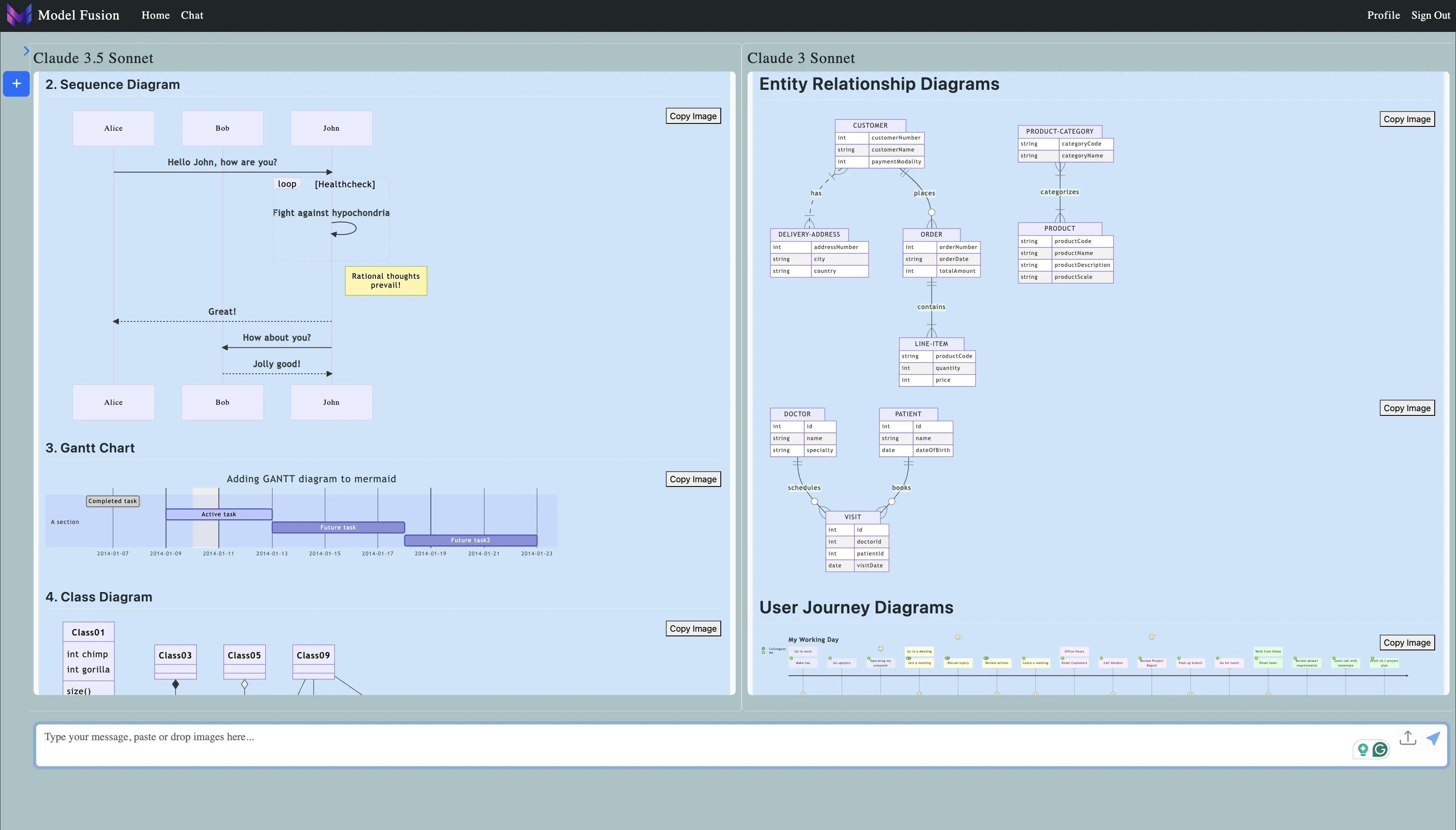The width and height of the screenshot is (1456, 830).
Task: Click the send message paper plane icon
Action: click(1433, 738)
